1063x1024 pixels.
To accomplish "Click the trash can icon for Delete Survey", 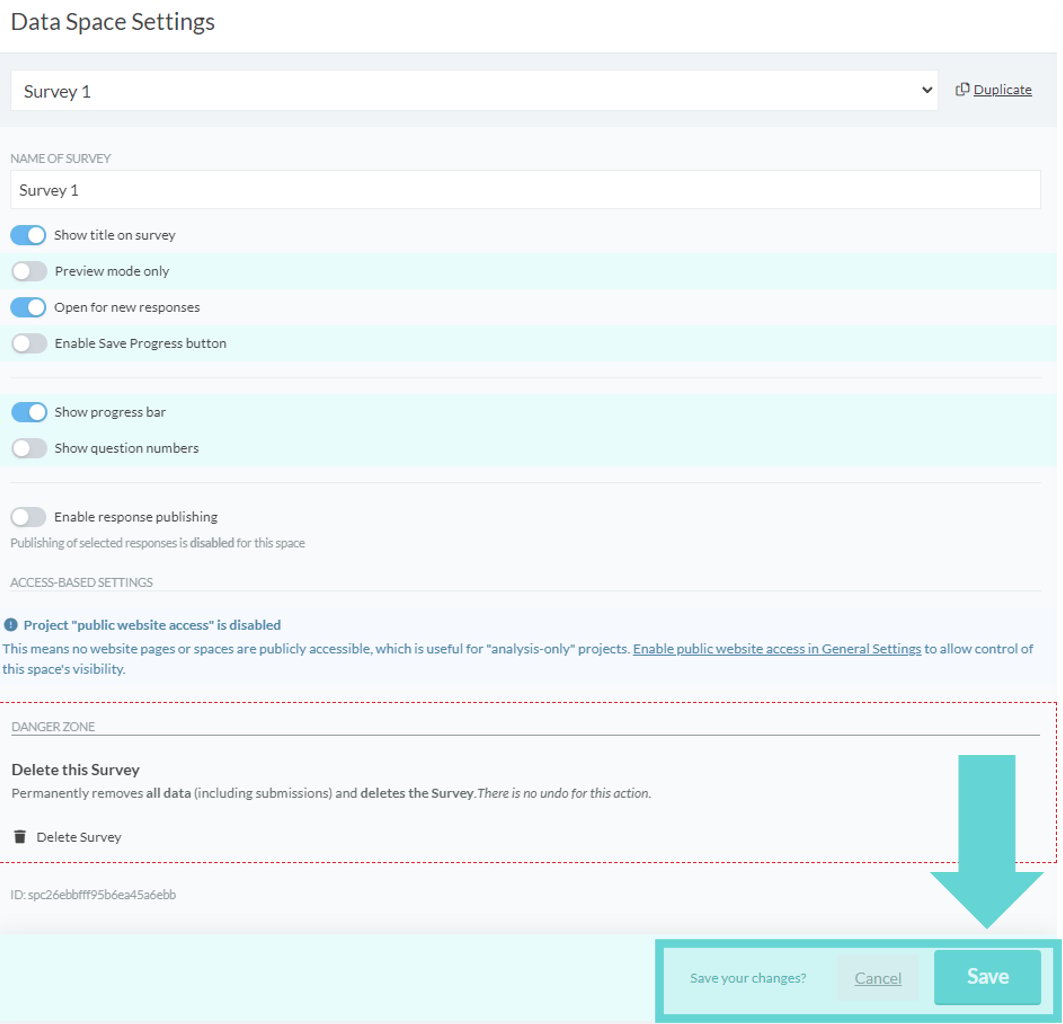I will (x=20, y=837).
